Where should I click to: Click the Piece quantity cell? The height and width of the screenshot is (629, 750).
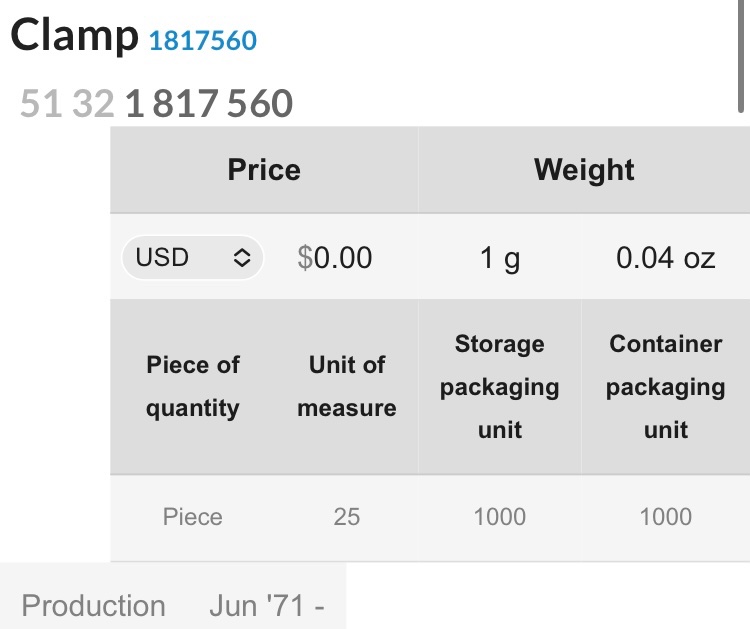[x=193, y=517]
